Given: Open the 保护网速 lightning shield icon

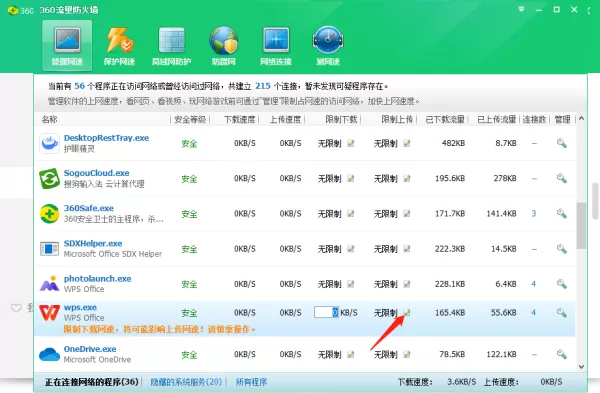Looking at the screenshot, I should click(x=119, y=40).
